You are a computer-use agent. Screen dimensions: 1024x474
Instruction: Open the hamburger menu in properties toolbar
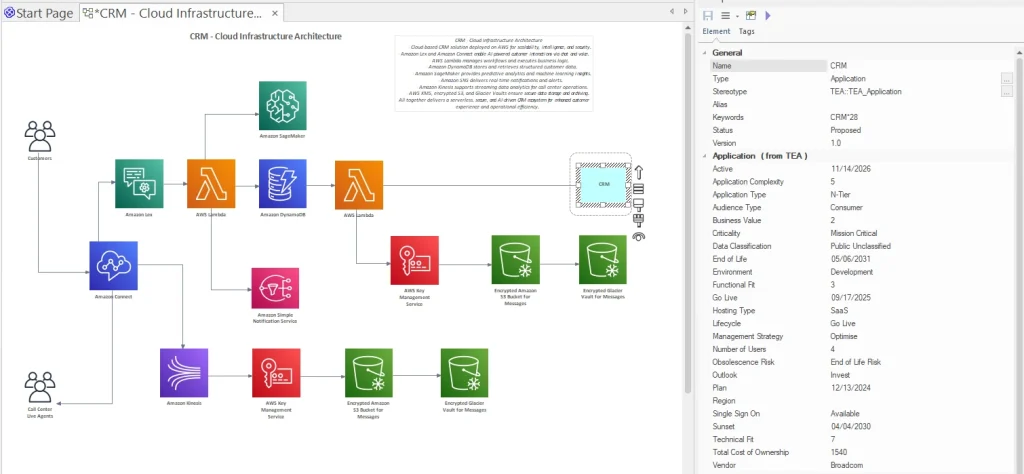(726, 15)
